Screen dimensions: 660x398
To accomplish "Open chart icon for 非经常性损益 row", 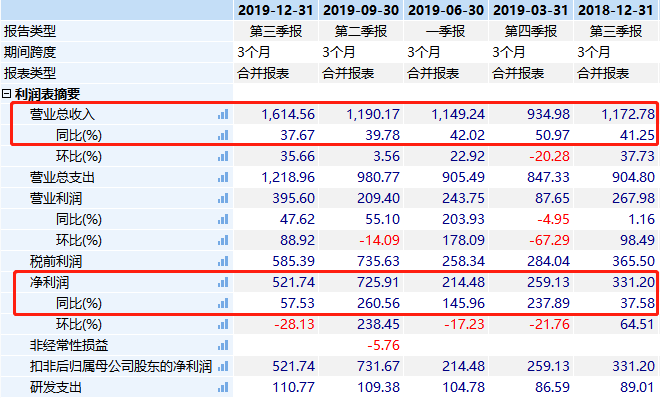I will [223, 346].
